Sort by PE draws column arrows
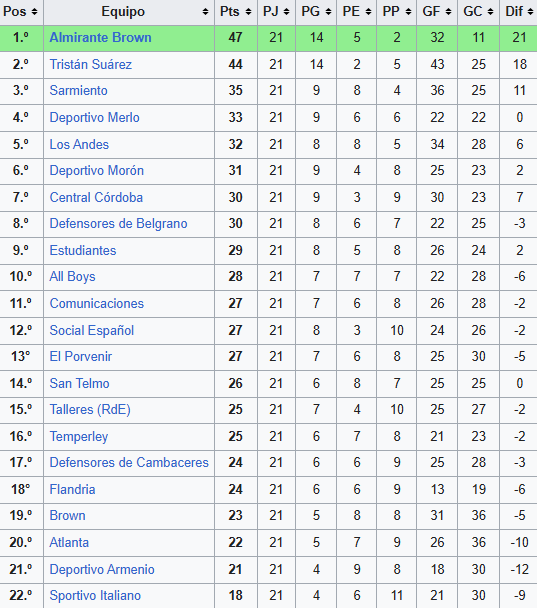 (368, 12)
